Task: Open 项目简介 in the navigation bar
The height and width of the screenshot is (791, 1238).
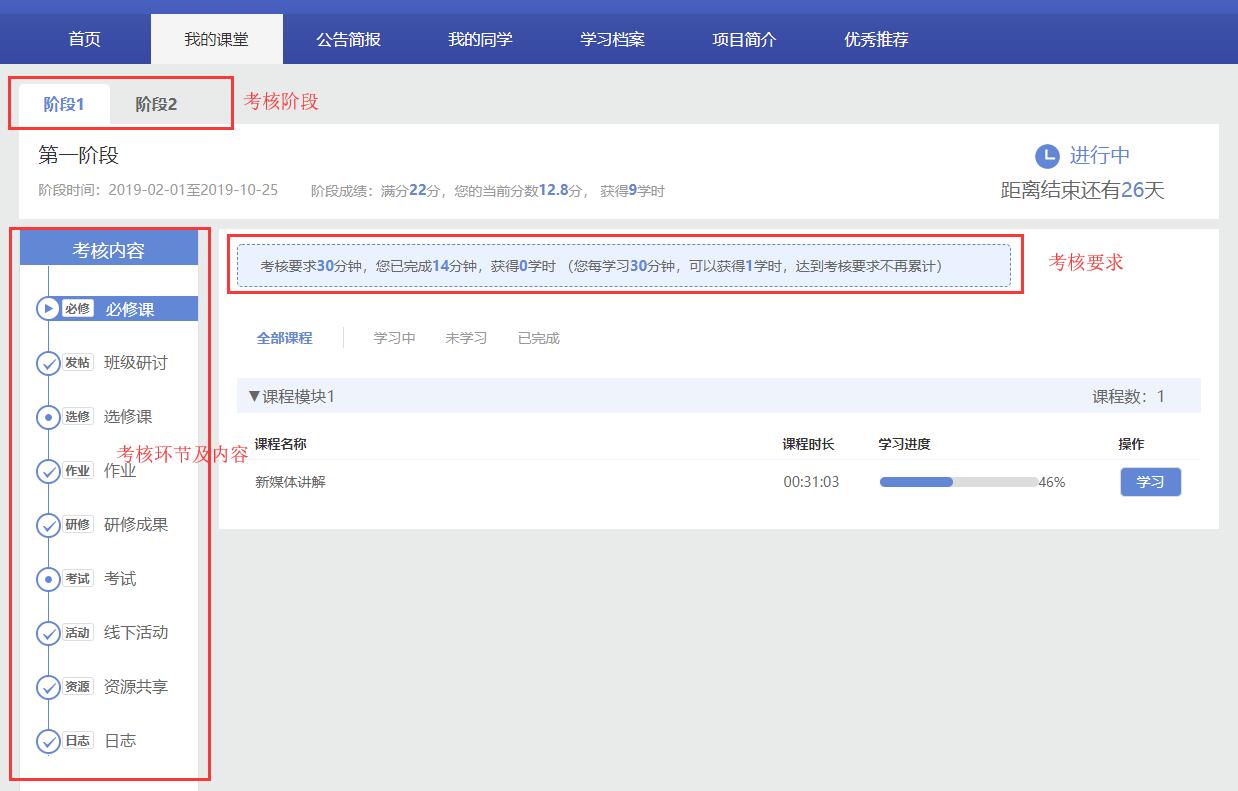Action: (745, 40)
